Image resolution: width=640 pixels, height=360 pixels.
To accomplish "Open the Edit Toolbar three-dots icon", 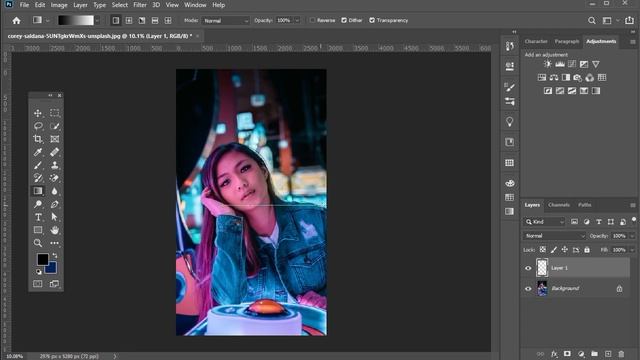I will point(54,243).
